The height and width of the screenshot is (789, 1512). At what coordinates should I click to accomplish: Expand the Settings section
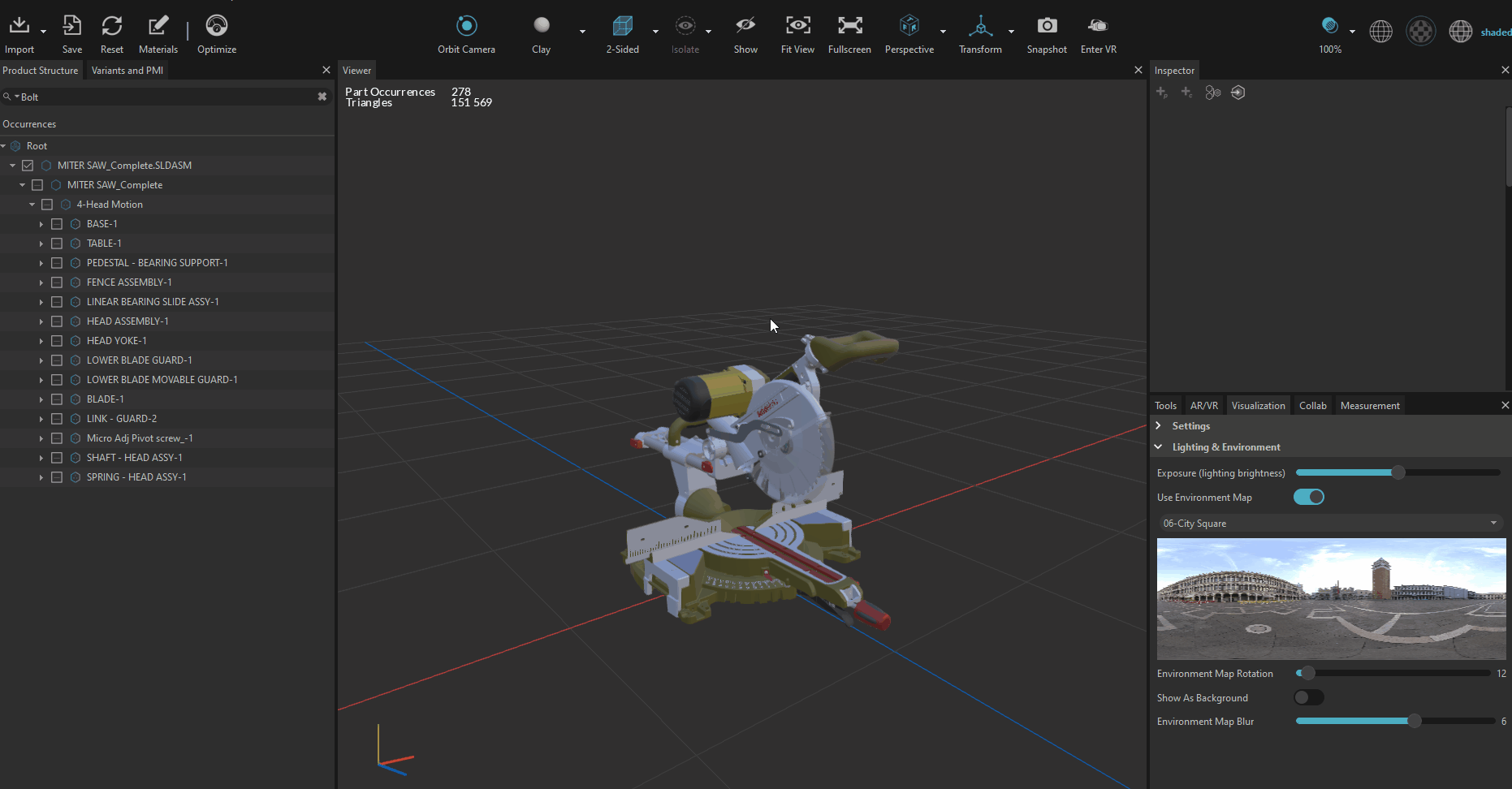click(1190, 426)
